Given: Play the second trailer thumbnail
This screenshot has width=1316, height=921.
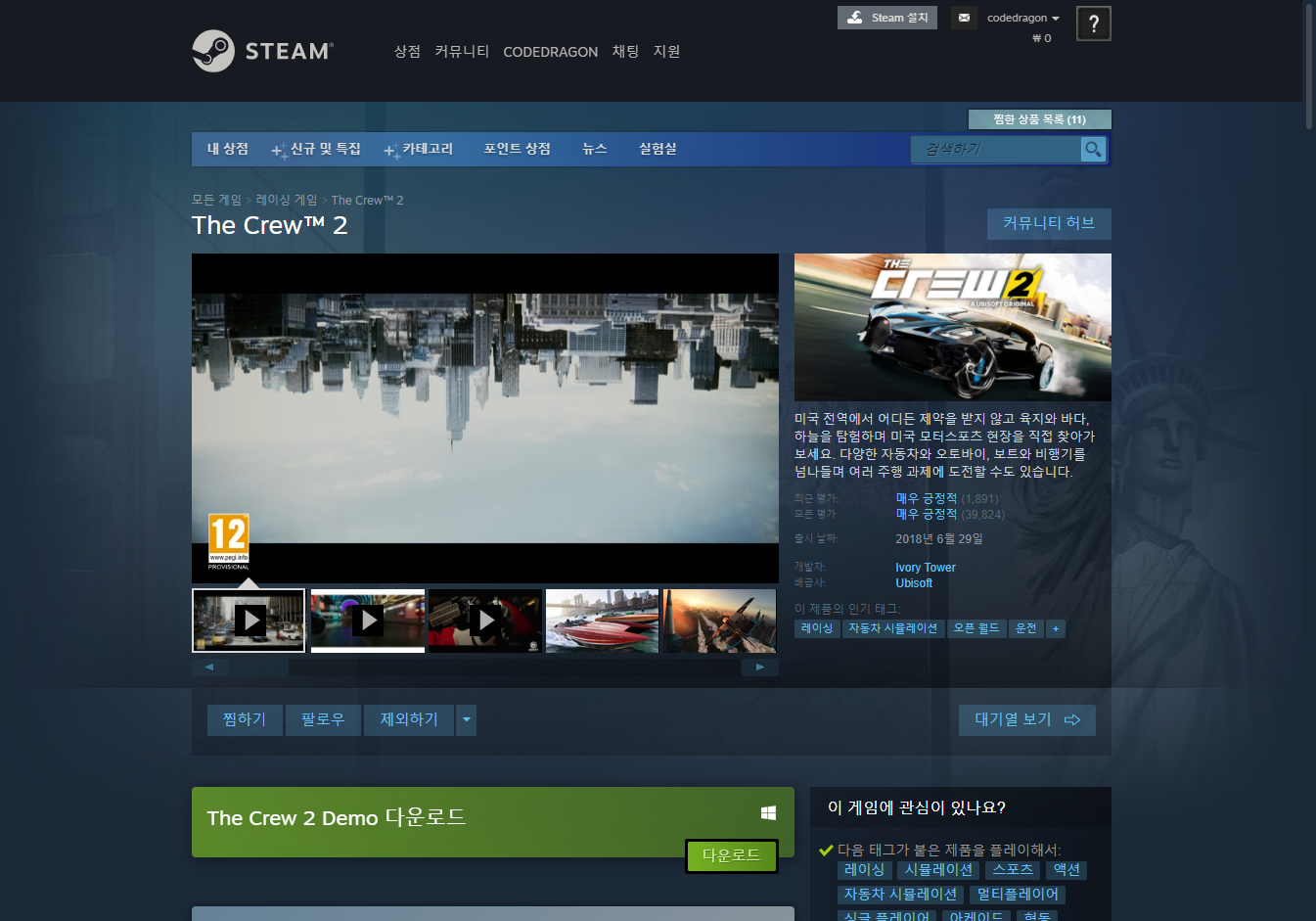Looking at the screenshot, I should [368, 621].
